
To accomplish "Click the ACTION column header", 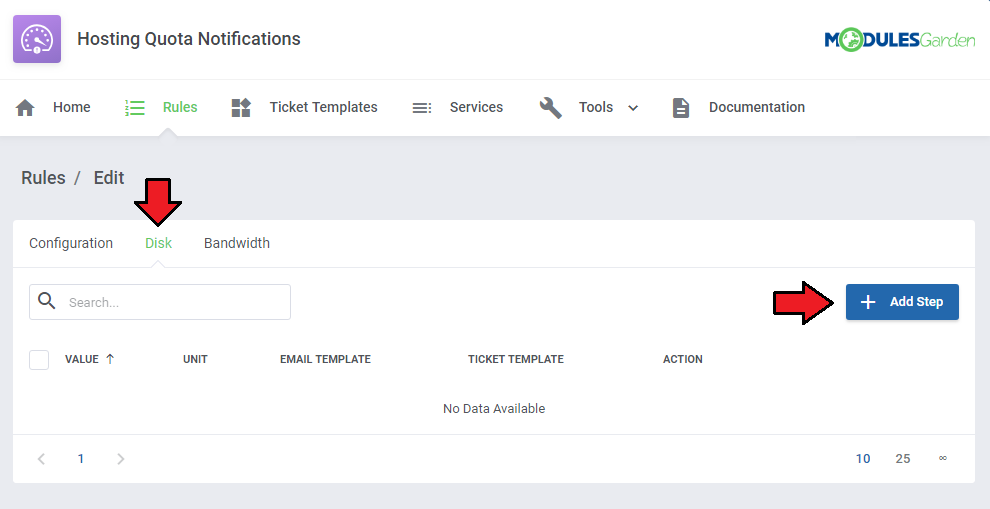I will pyautogui.click(x=683, y=359).
